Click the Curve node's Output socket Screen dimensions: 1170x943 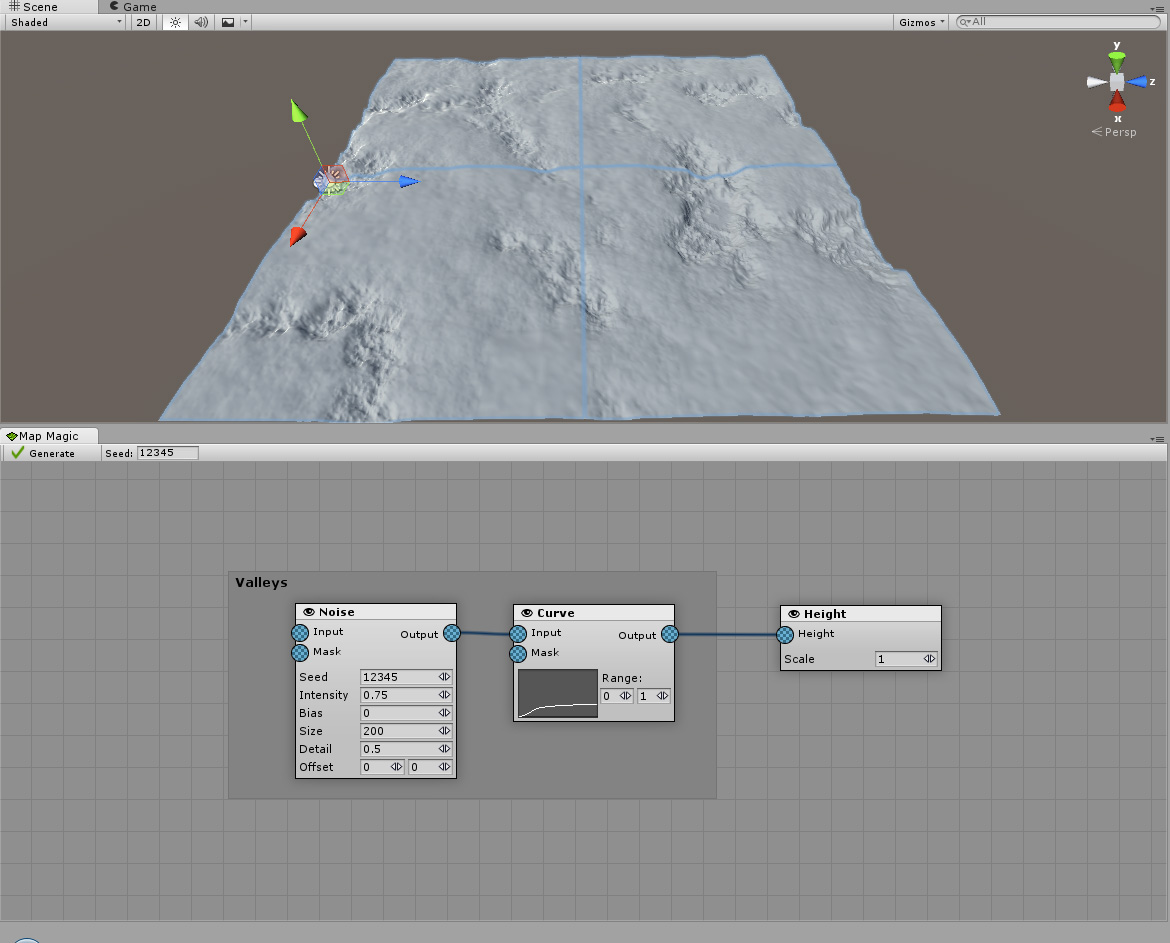(668, 634)
